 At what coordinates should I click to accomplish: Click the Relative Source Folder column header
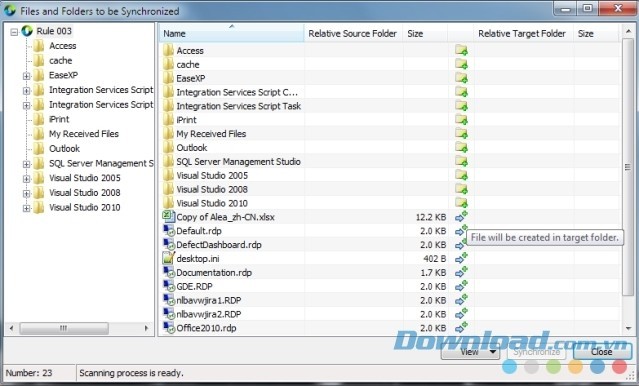pos(353,33)
